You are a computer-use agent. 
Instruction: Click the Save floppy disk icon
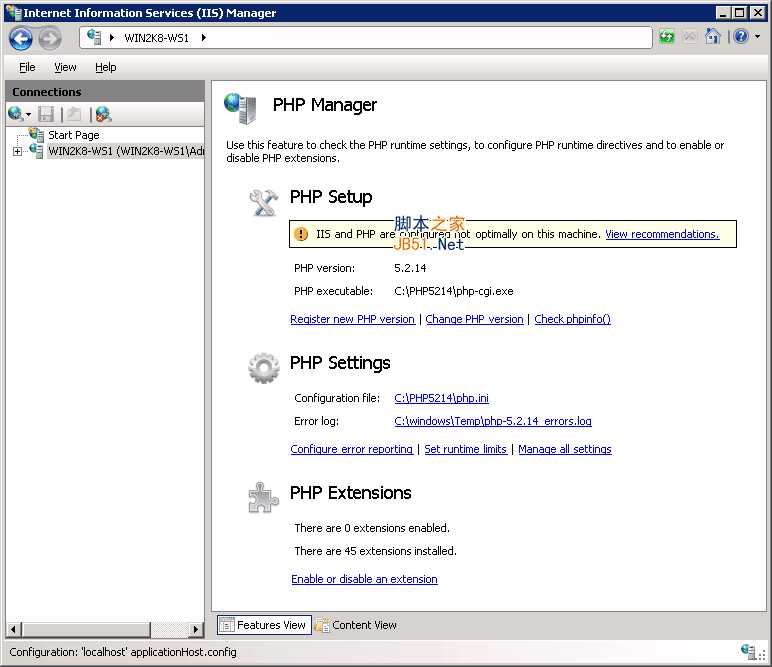pyautogui.click(x=46, y=114)
